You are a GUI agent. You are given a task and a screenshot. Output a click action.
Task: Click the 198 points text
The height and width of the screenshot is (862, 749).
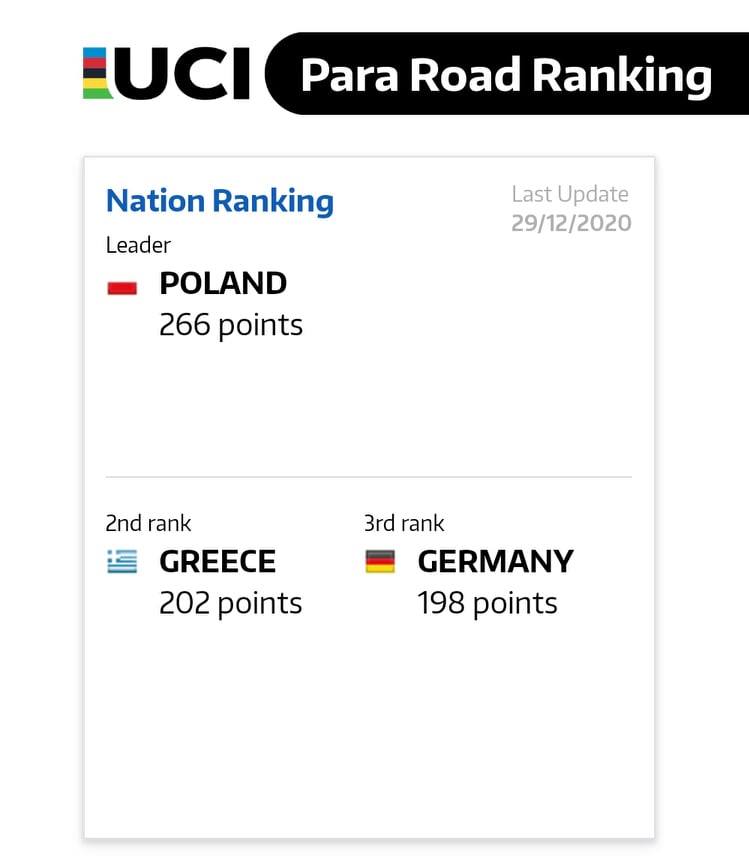(x=487, y=603)
